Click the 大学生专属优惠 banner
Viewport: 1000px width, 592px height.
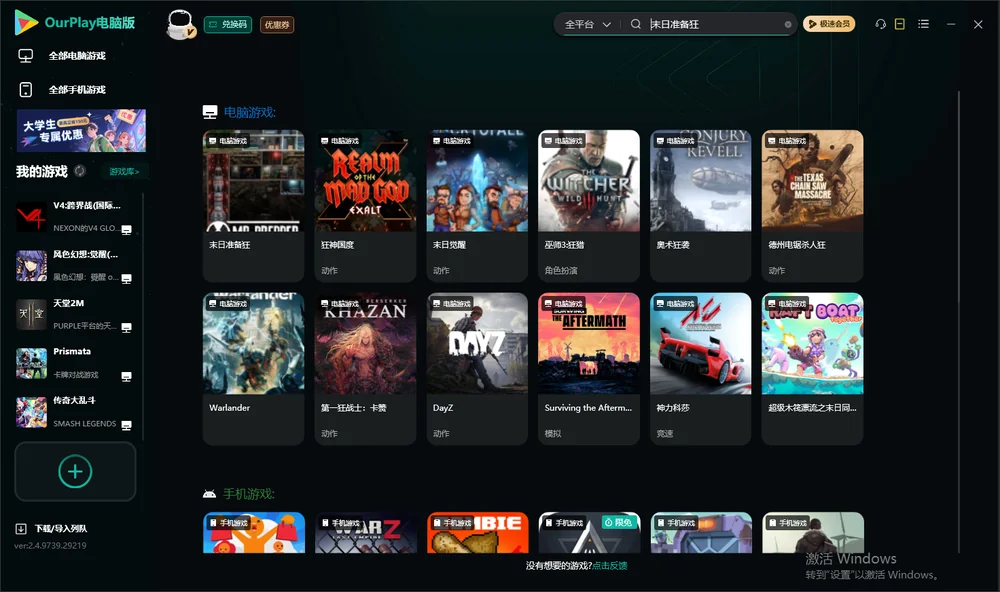point(81,131)
